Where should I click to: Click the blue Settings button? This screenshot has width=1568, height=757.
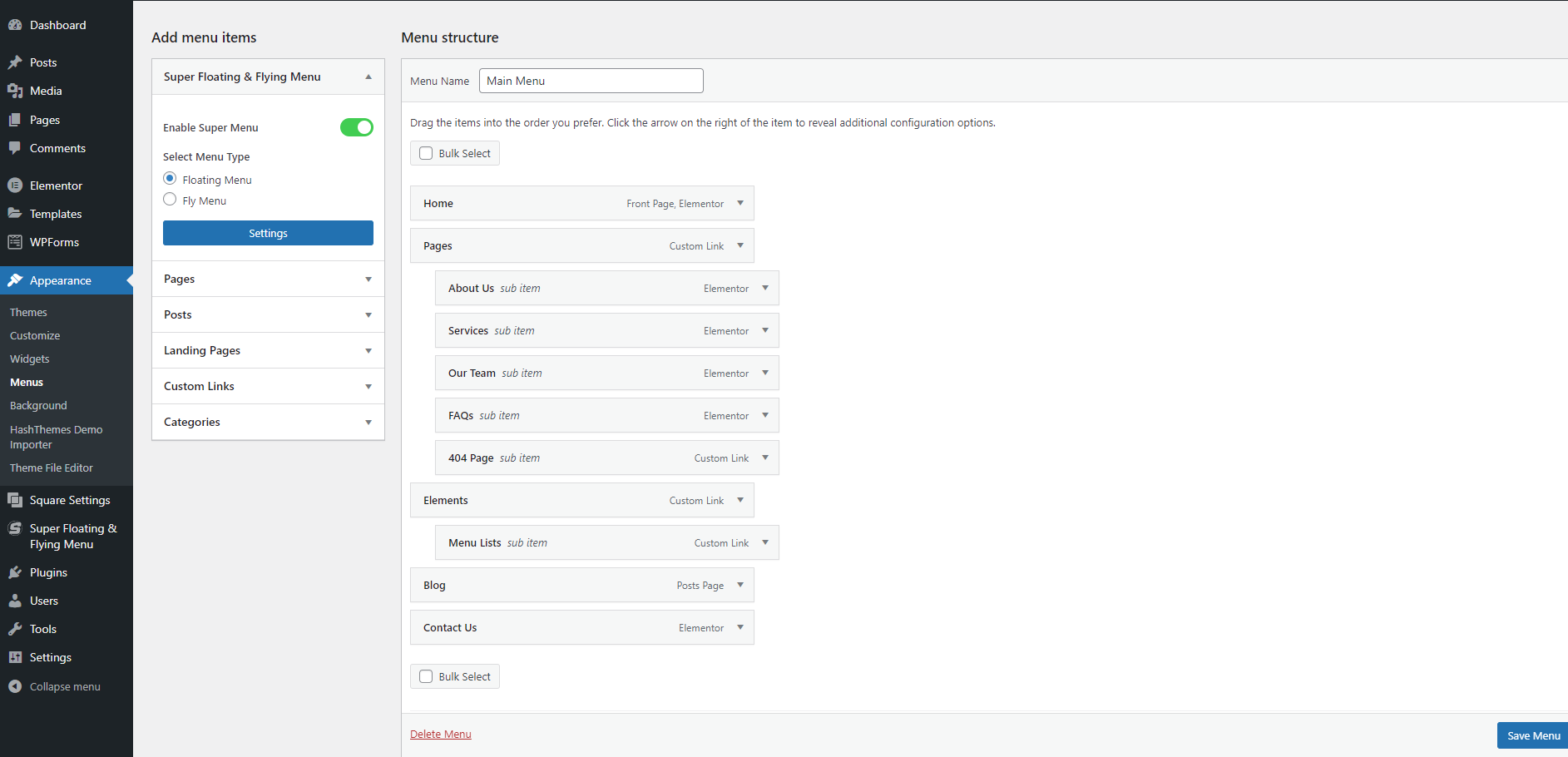click(268, 233)
